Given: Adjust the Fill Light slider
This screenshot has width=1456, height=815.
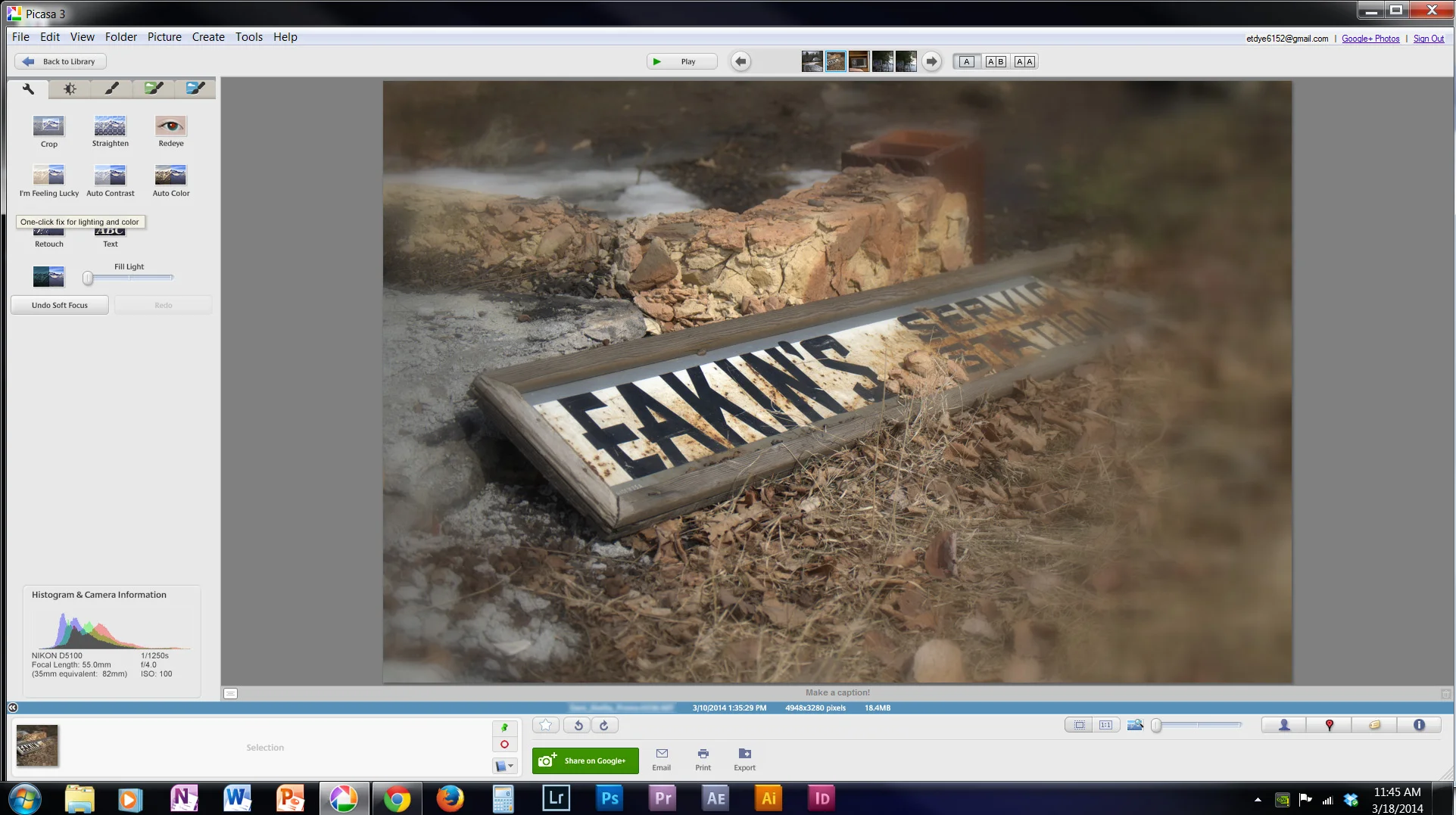Looking at the screenshot, I should (129, 278).
